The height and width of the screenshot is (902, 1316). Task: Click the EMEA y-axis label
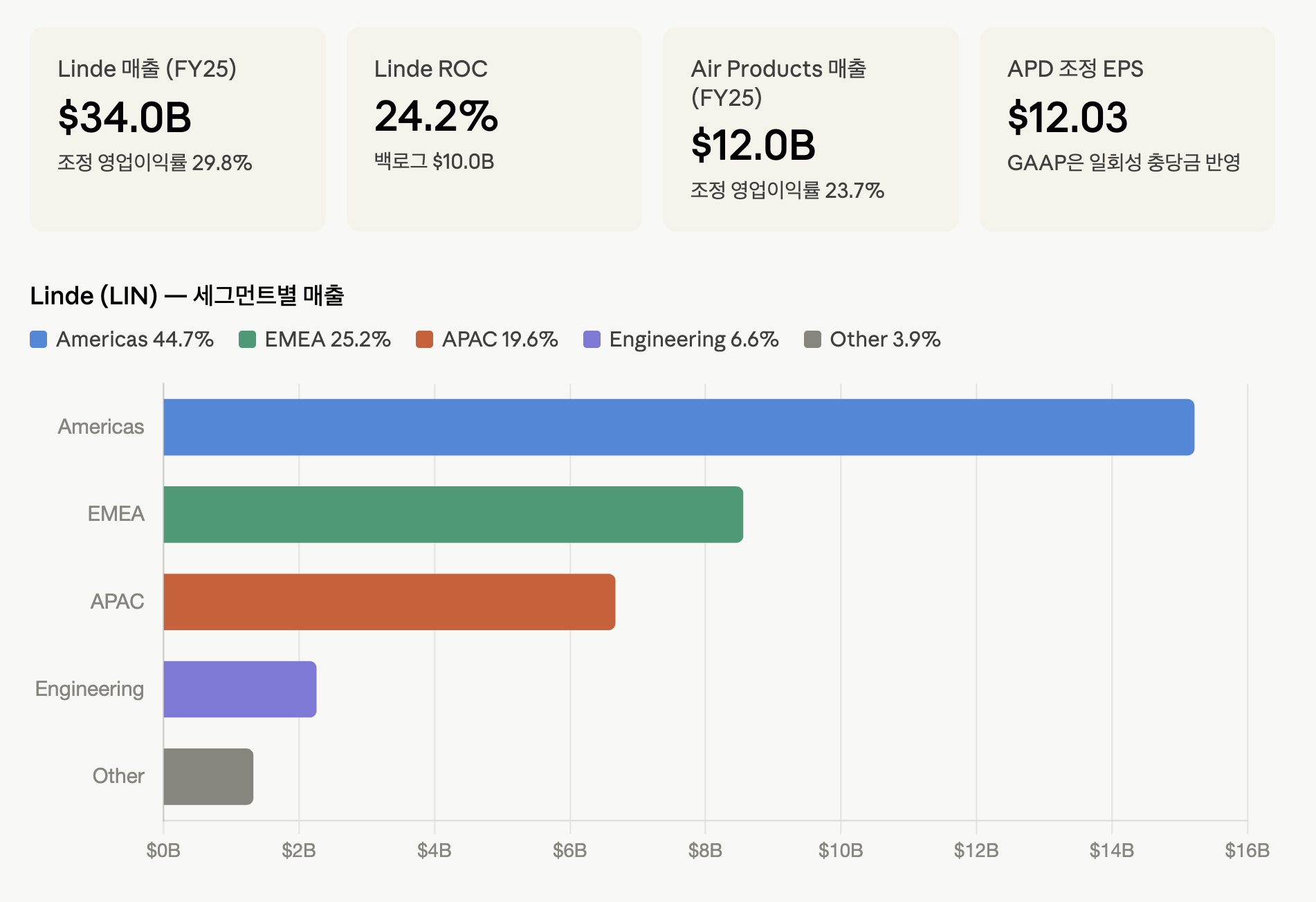tap(116, 514)
